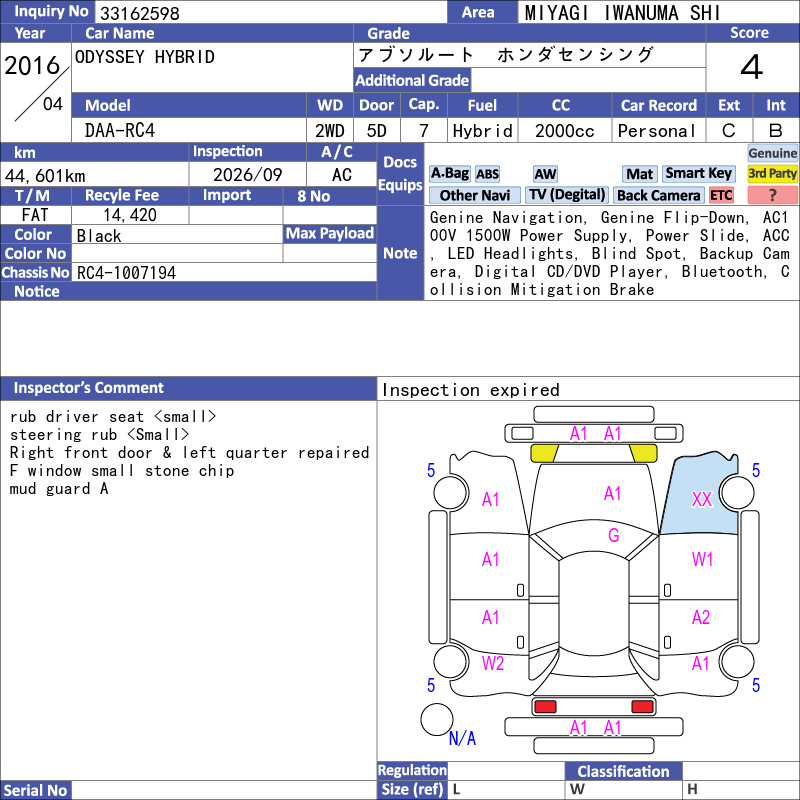Viewport: 800px width, 800px height.
Task: Click the W1 damage mark on the diagram
Action: coord(702,560)
